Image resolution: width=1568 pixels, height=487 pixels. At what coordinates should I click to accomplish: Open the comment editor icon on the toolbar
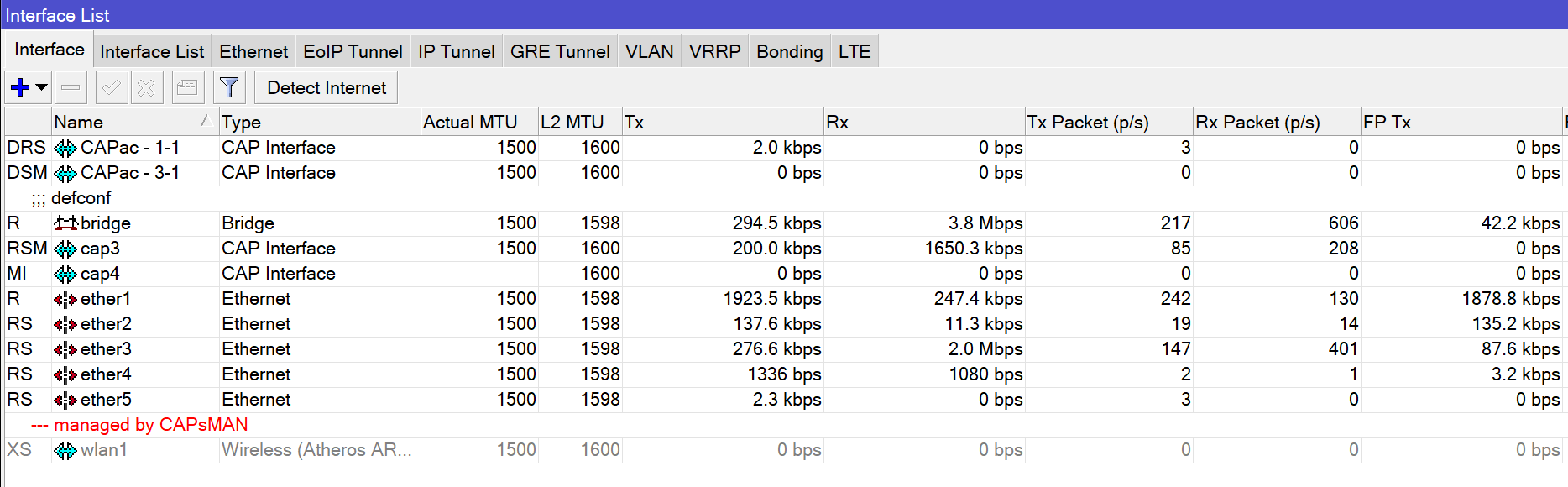click(x=187, y=86)
